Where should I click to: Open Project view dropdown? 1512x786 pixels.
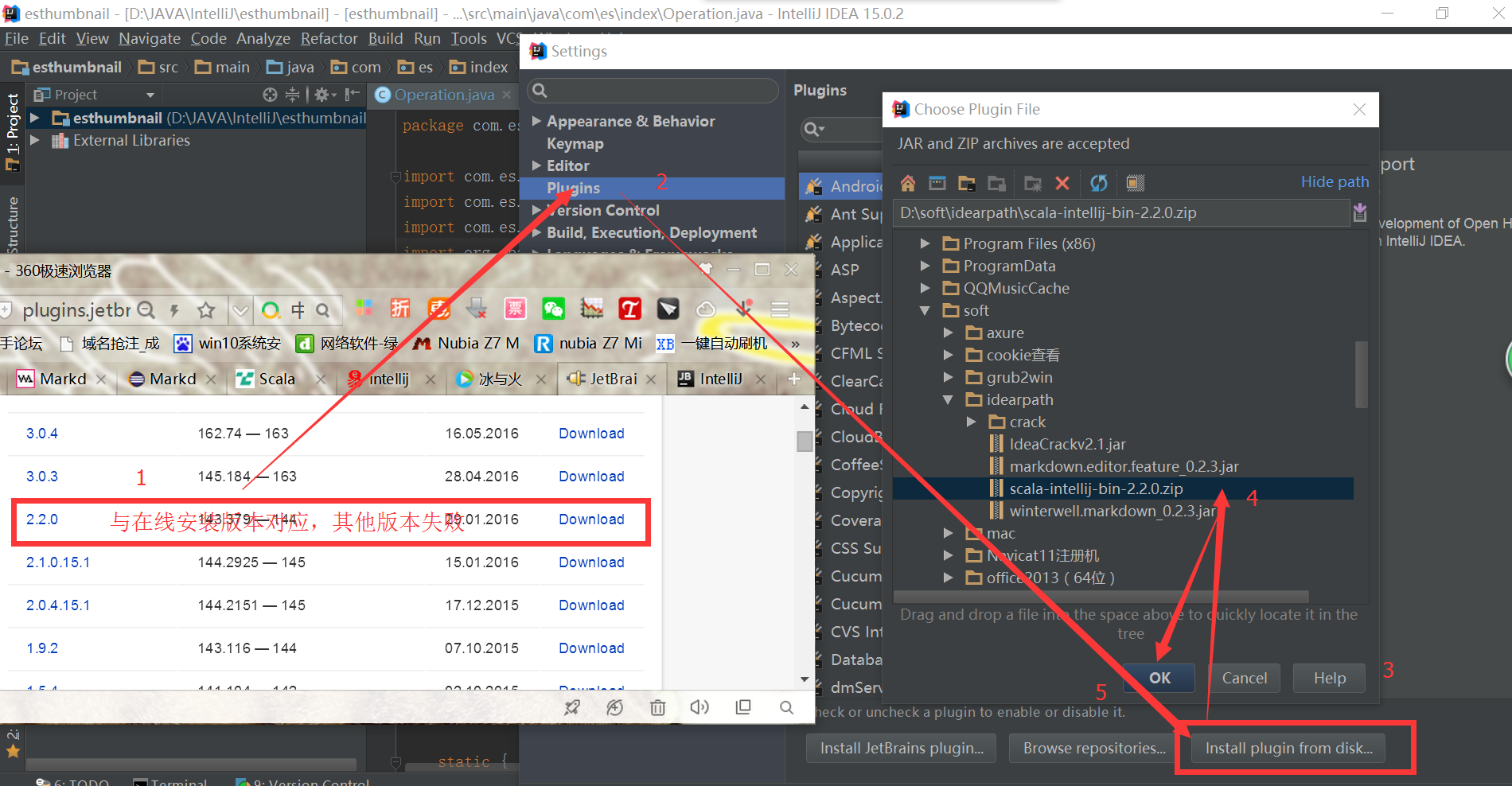pos(150,95)
